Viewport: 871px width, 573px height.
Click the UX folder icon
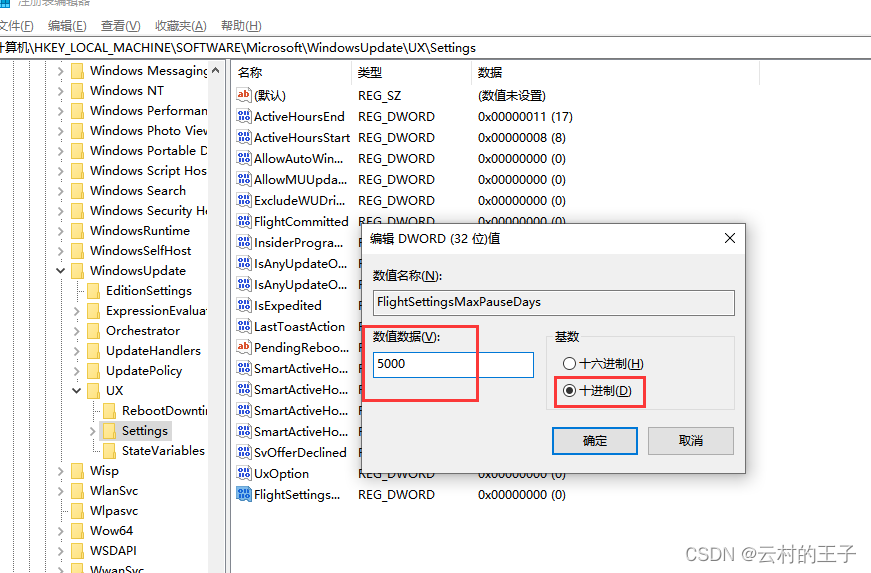coord(94,390)
